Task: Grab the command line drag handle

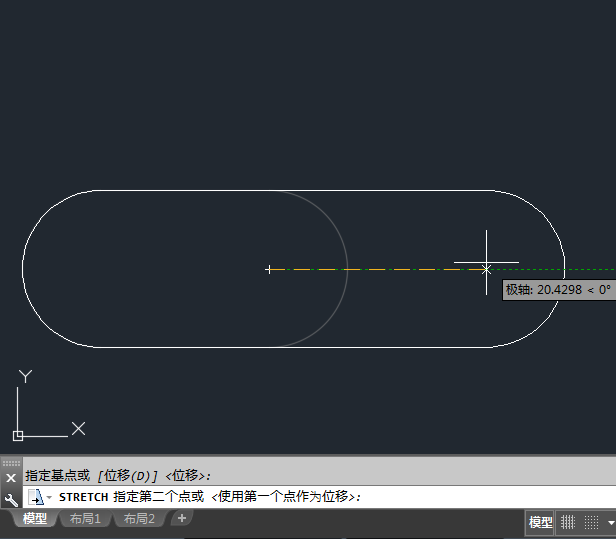Action: (11, 463)
